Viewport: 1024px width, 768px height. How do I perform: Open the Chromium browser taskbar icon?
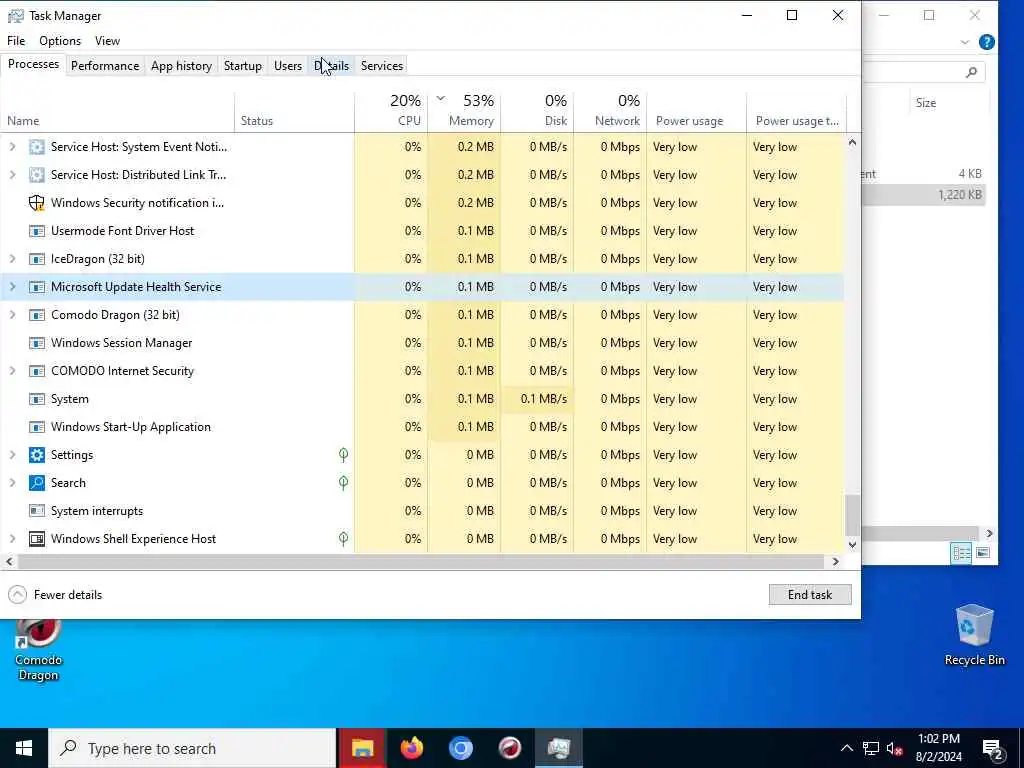tap(460, 748)
